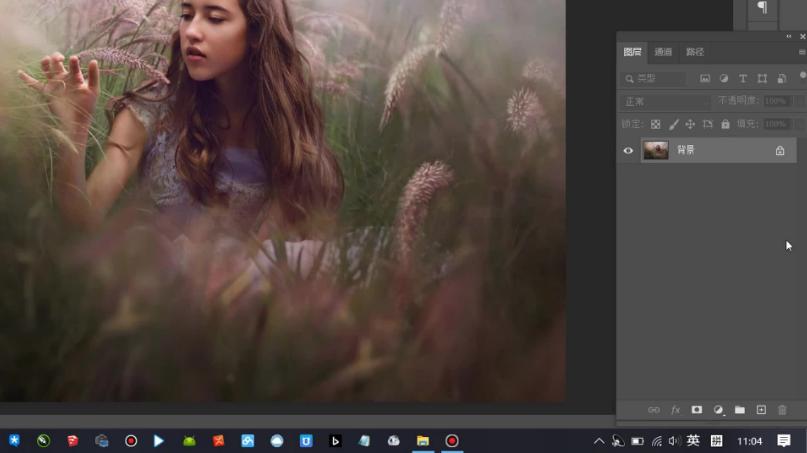Lock transparent pixels checkerboard icon

click(x=655, y=124)
